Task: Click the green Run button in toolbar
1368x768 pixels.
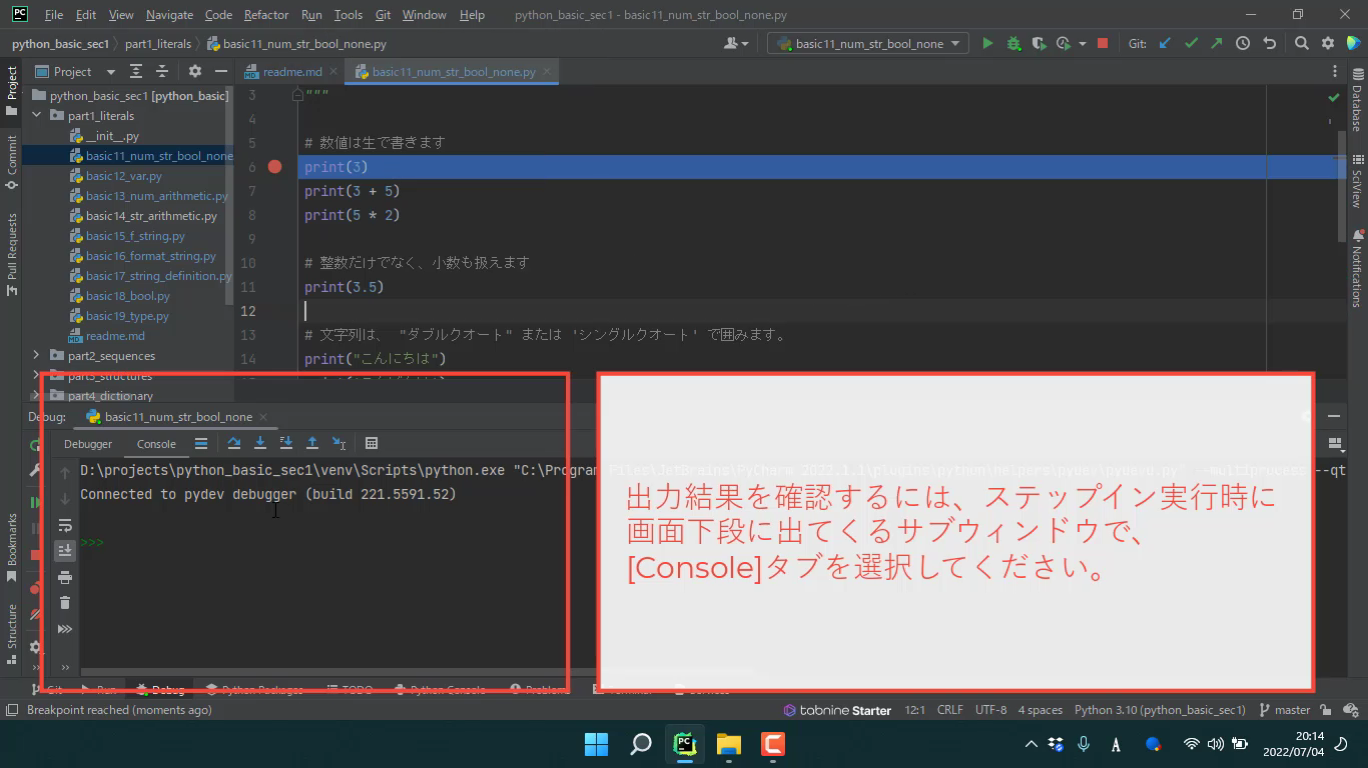Action: pyautogui.click(x=987, y=44)
